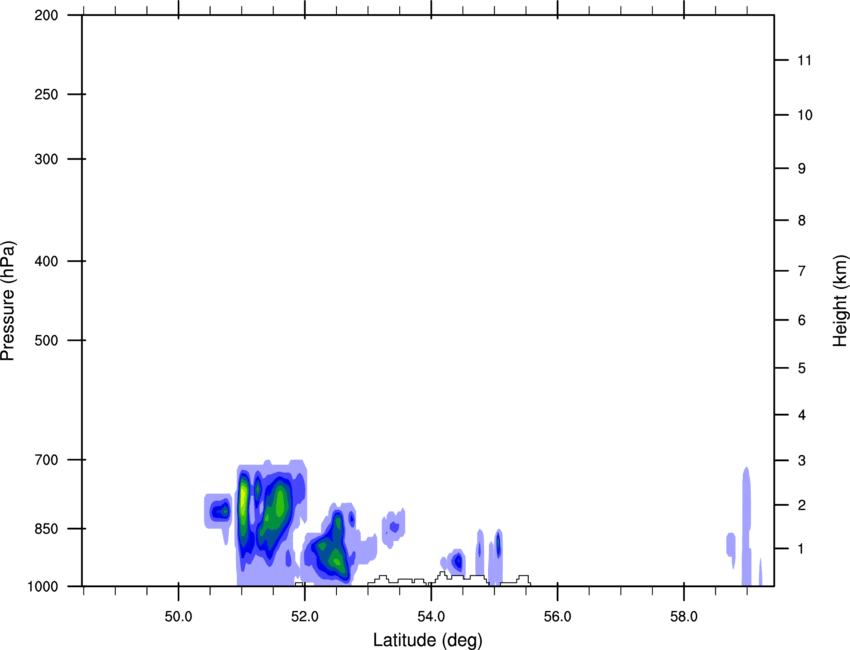Select the 850 hPa tick label

pyautogui.click(x=46, y=529)
